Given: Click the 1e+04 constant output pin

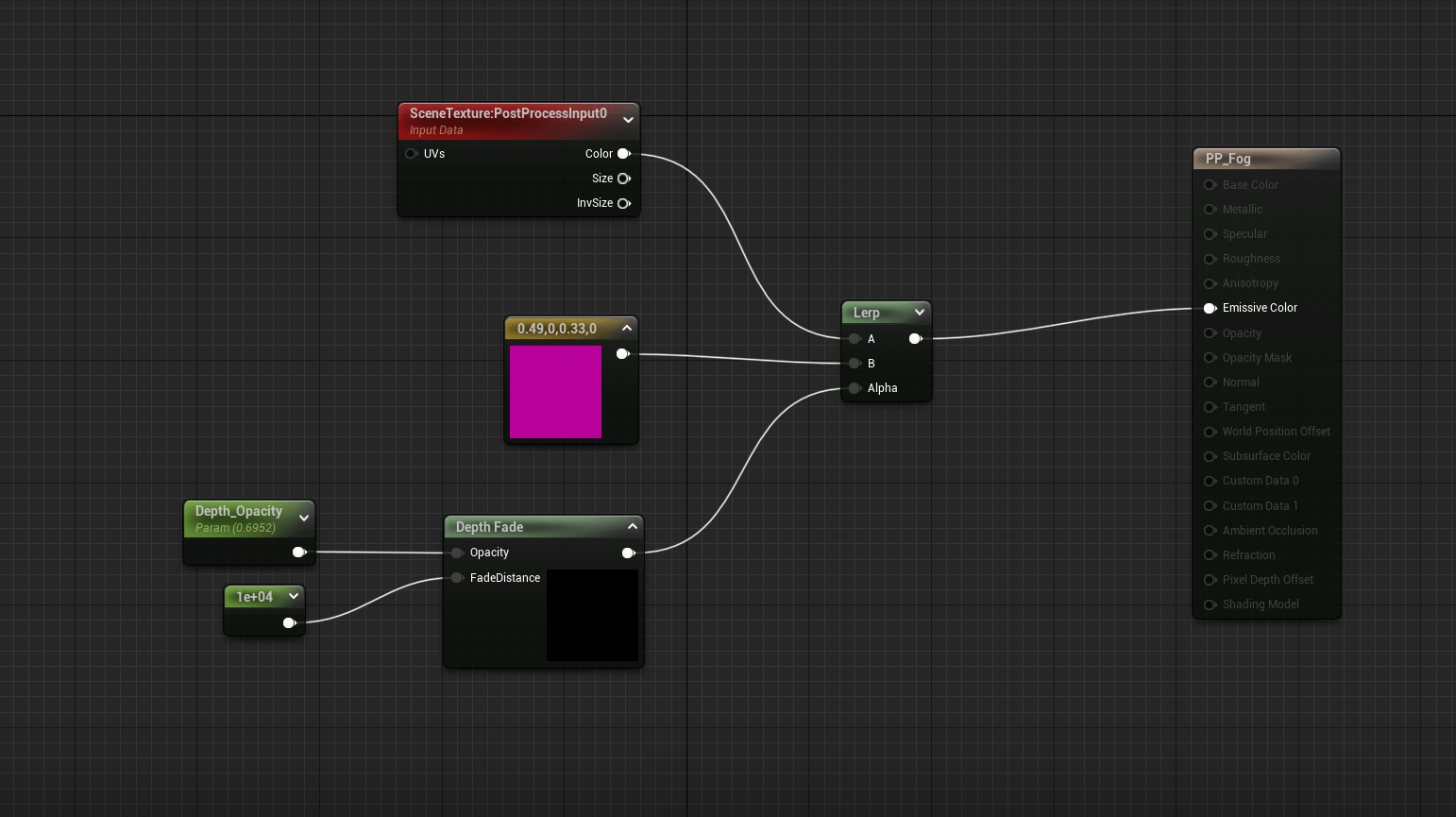Looking at the screenshot, I should [290, 623].
